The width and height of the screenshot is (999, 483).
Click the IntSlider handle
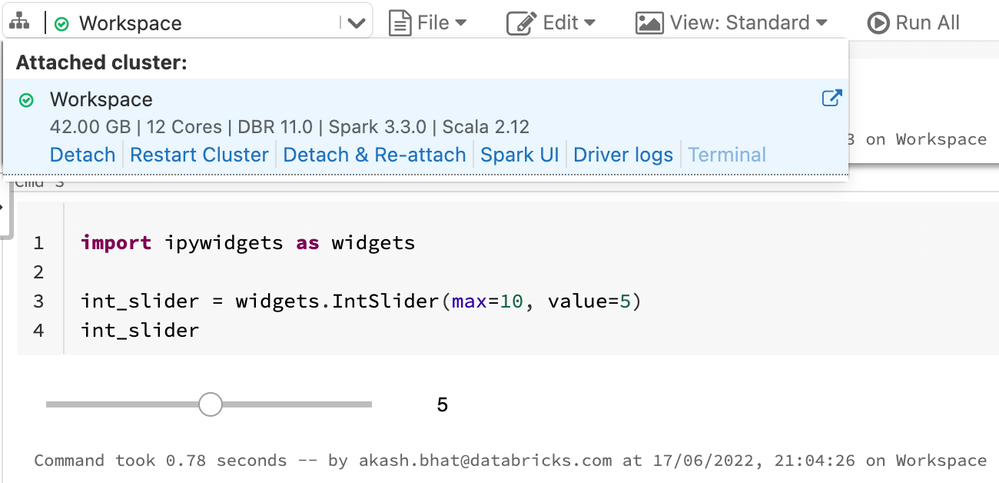210,404
